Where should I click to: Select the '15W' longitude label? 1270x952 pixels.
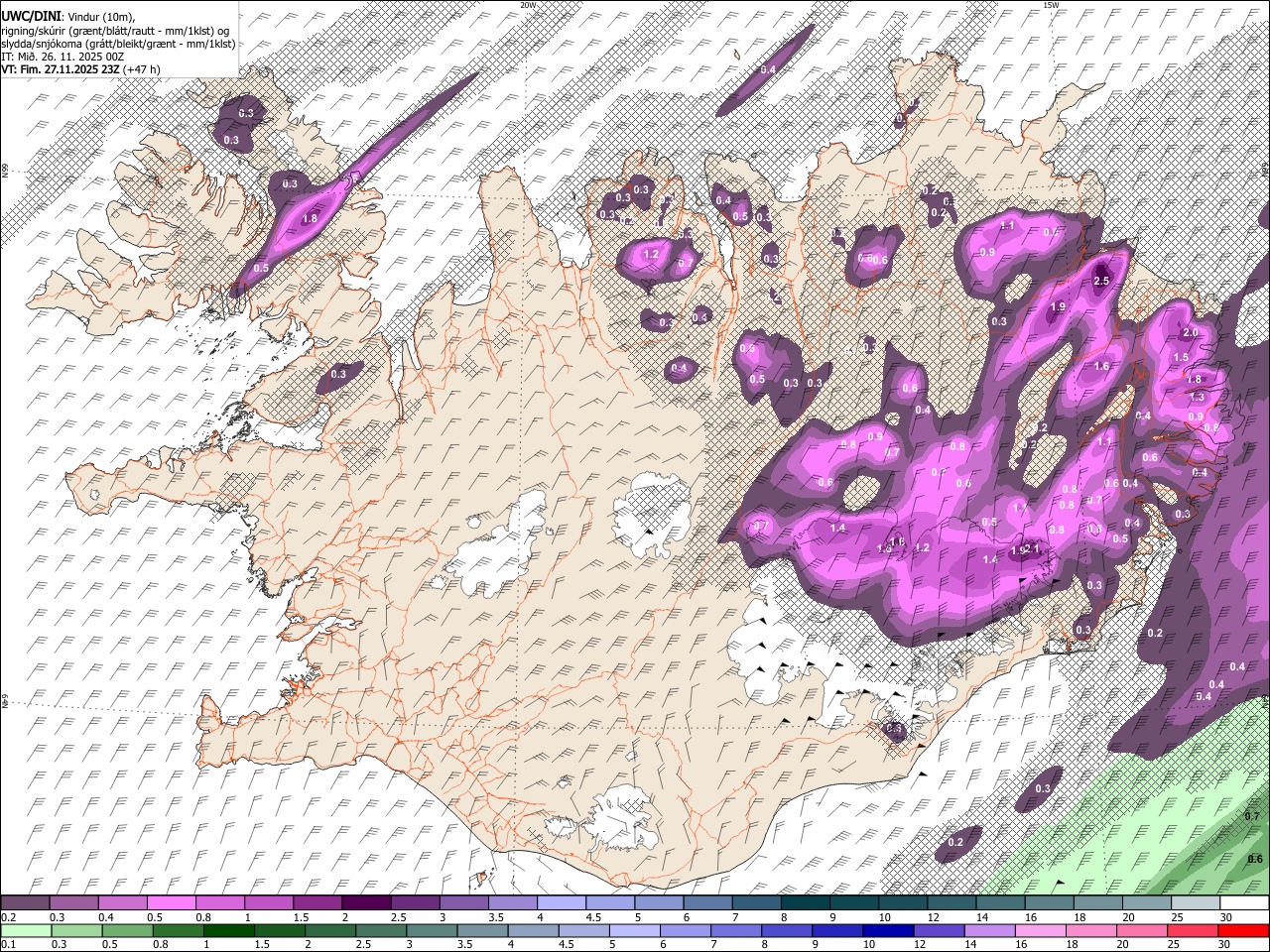pyautogui.click(x=1051, y=5)
